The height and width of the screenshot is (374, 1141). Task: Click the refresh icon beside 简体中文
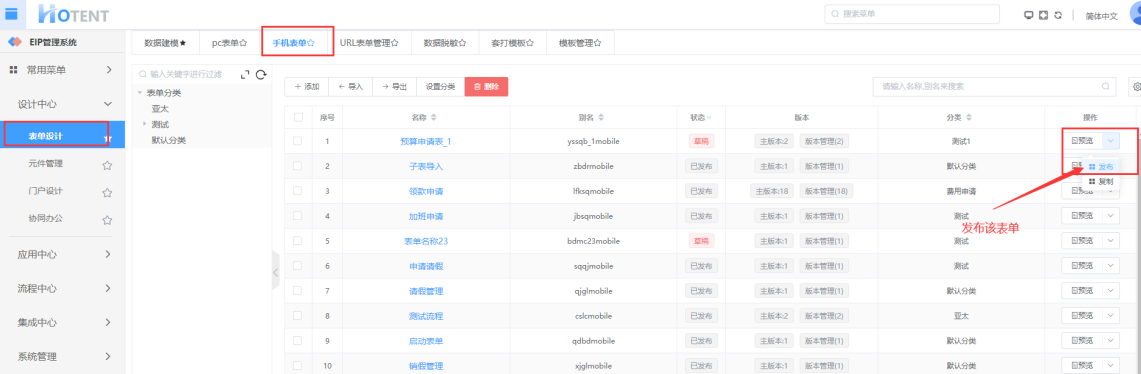click(x=1058, y=15)
